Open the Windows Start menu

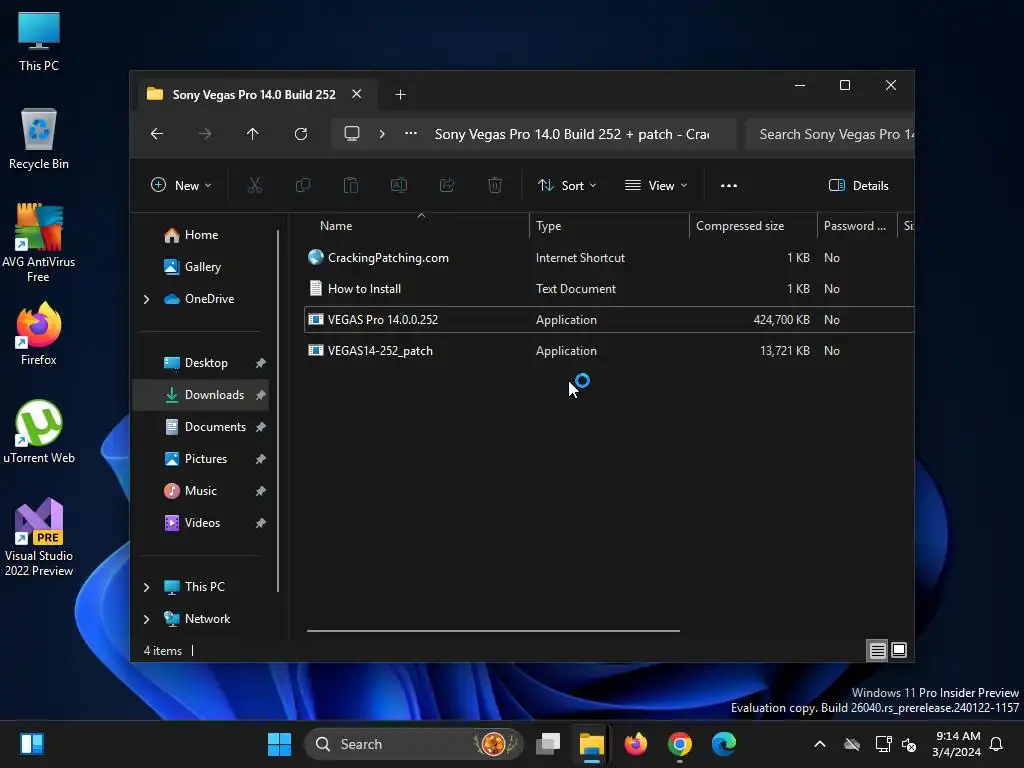click(280, 744)
